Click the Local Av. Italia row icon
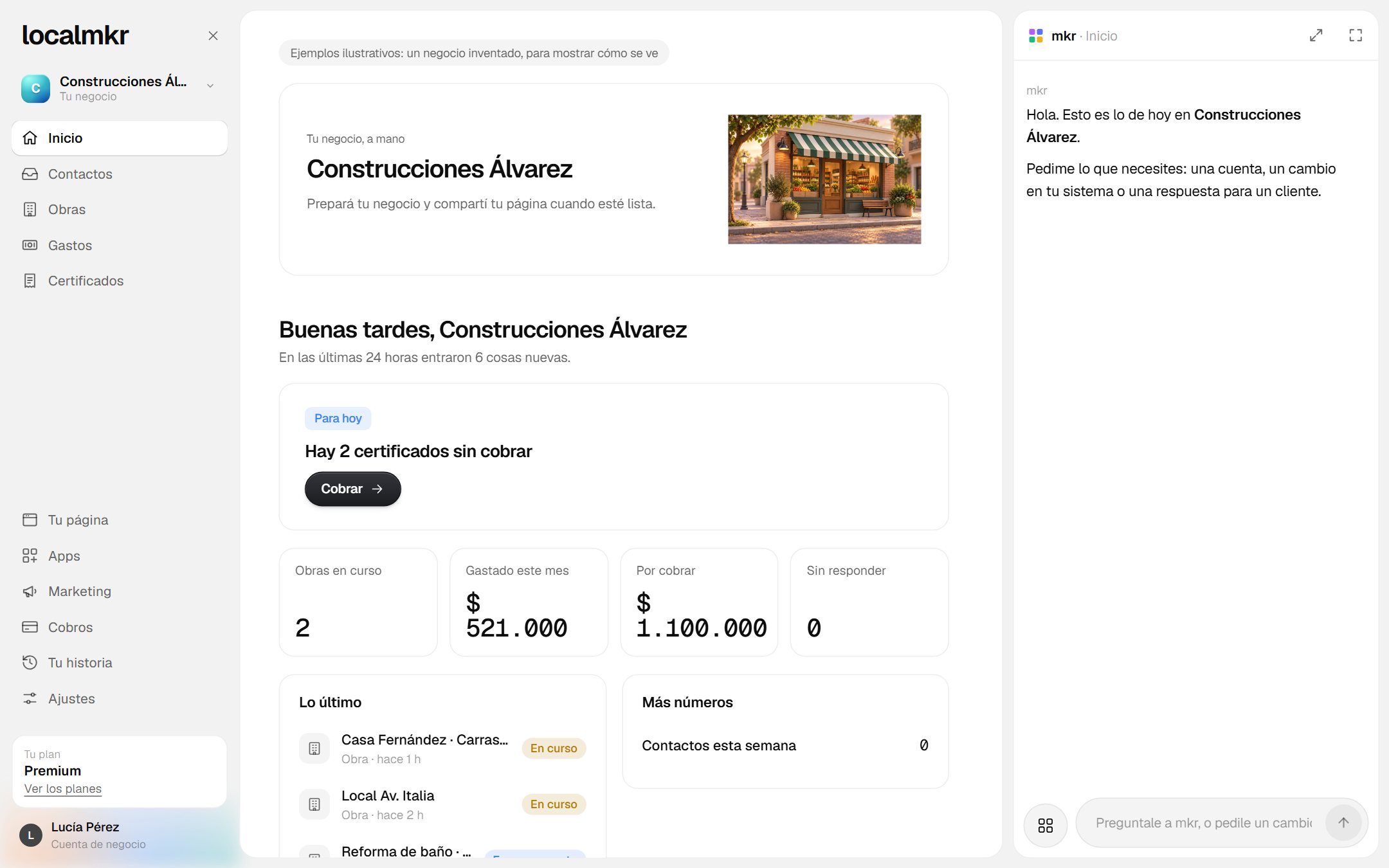Image resolution: width=1389 pixels, height=868 pixels. click(x=314, y=804)
